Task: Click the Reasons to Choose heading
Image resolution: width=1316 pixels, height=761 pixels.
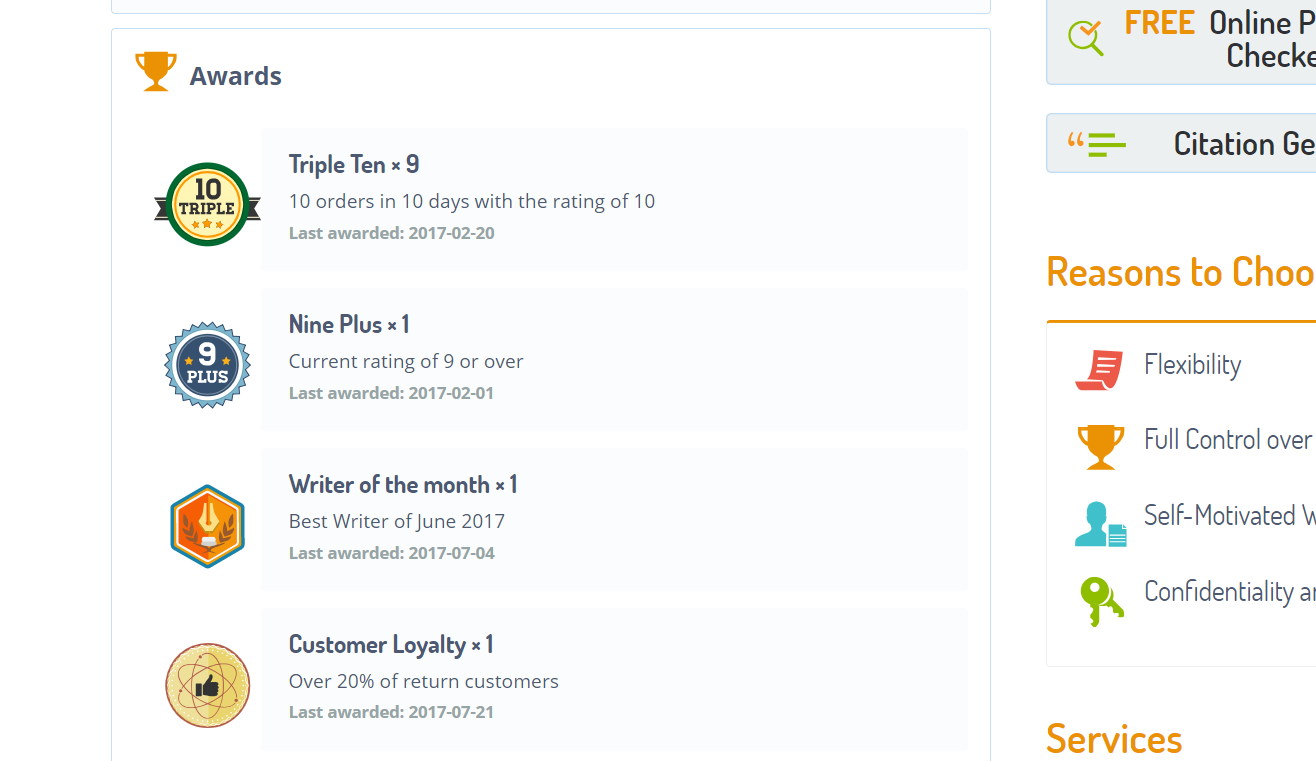Action: pos(1180,272)
